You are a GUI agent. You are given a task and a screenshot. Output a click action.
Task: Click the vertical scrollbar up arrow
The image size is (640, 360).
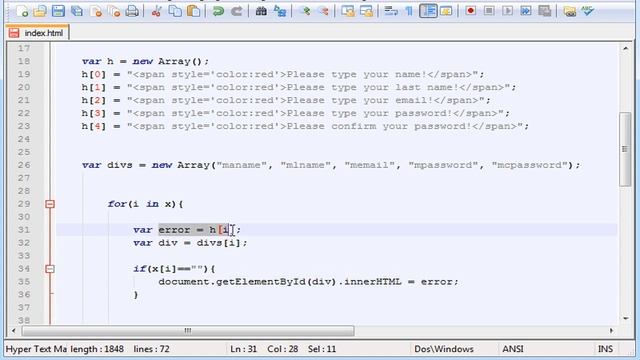625,48
